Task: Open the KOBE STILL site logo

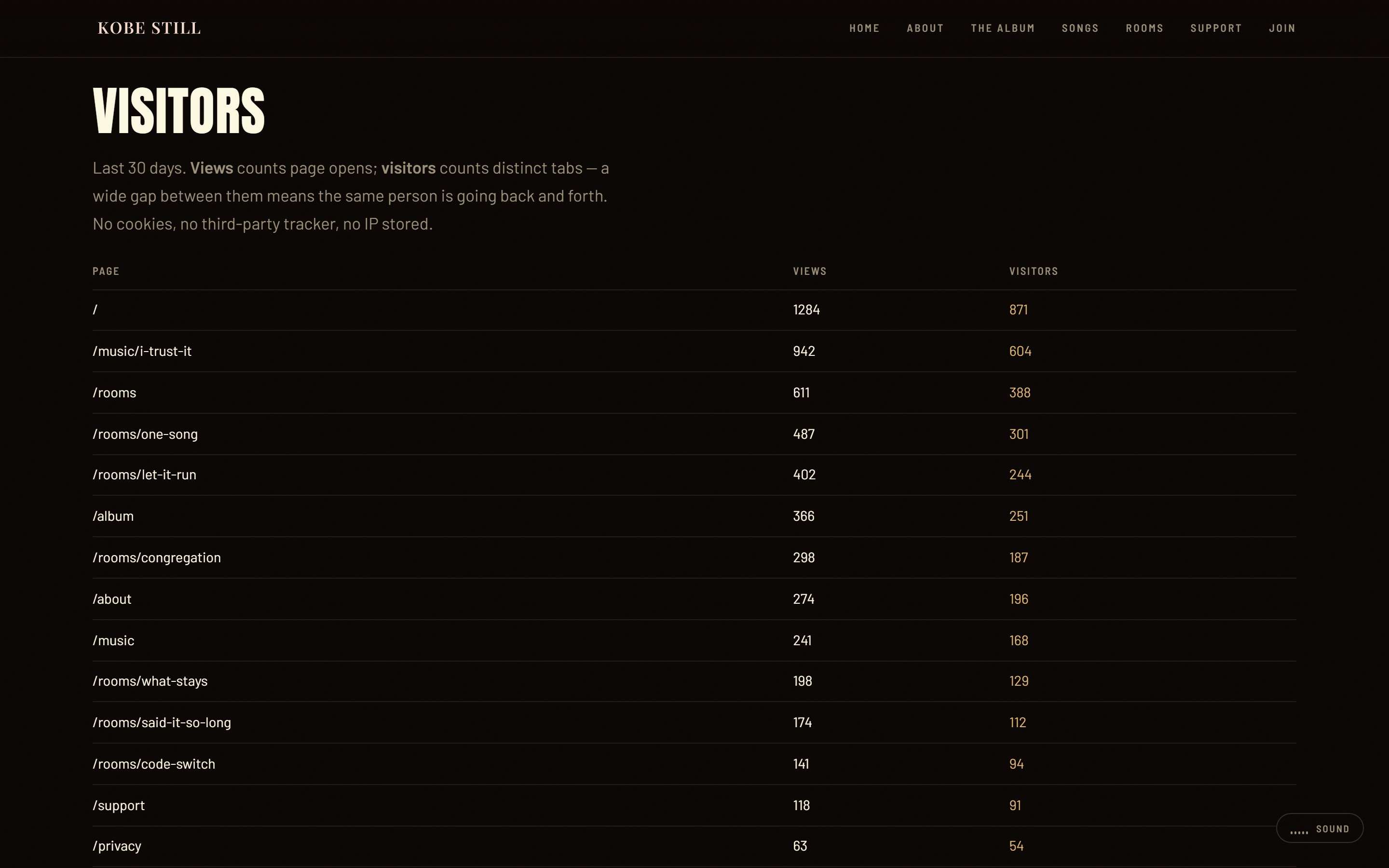Action: coord(149,28)
